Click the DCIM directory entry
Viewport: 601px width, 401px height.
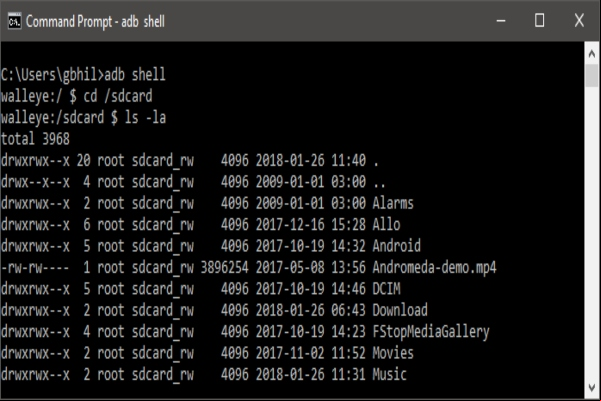click(x=200, y=289)
